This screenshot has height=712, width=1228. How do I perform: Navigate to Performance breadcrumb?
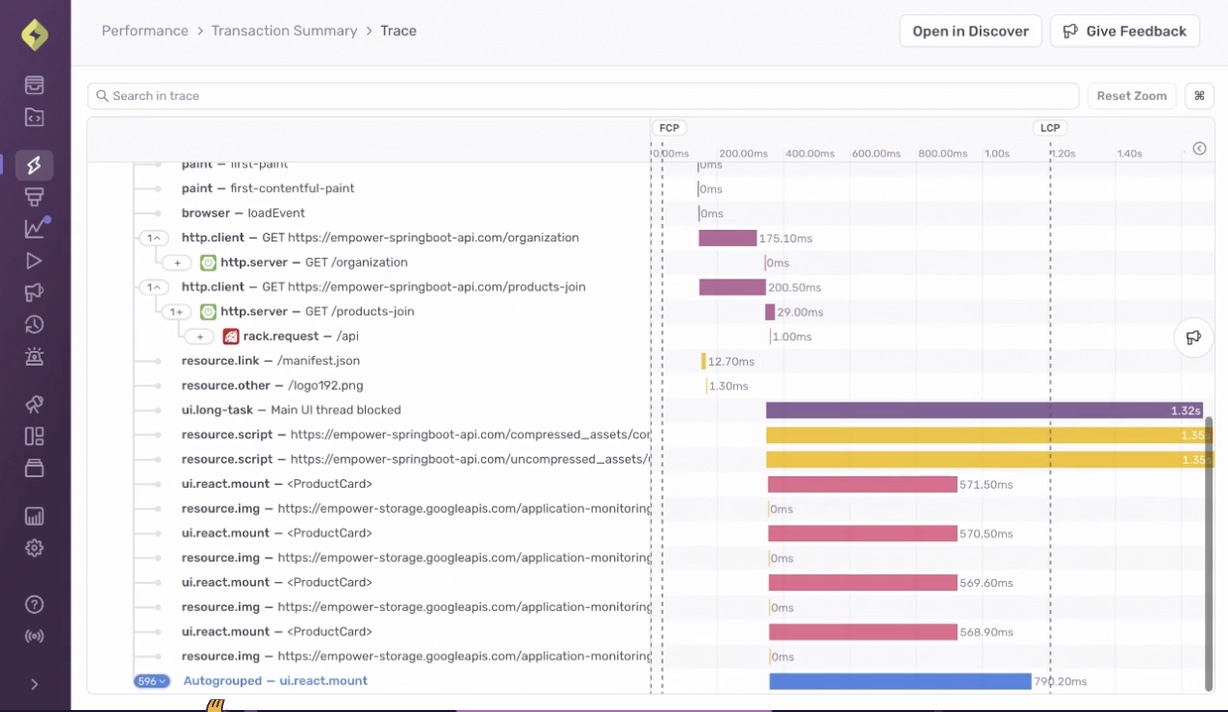[145, 31]
